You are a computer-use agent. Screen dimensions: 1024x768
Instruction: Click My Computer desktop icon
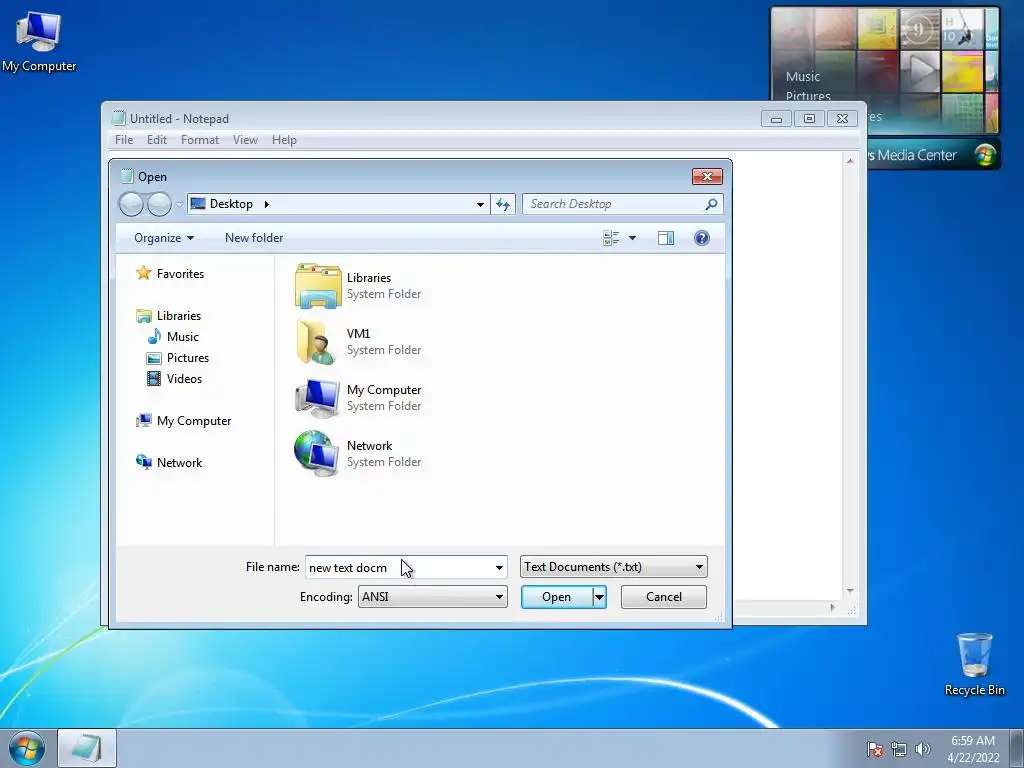pos(39,41)
